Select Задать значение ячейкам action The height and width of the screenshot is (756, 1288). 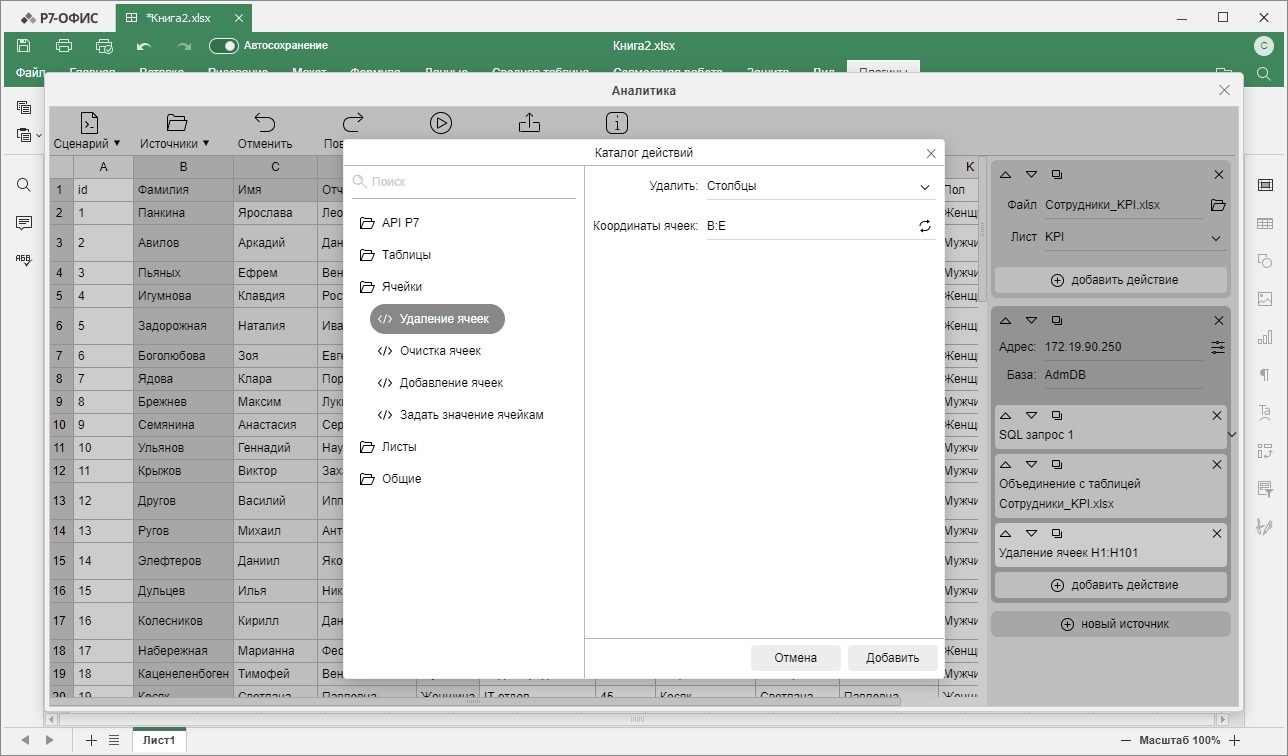460,415
